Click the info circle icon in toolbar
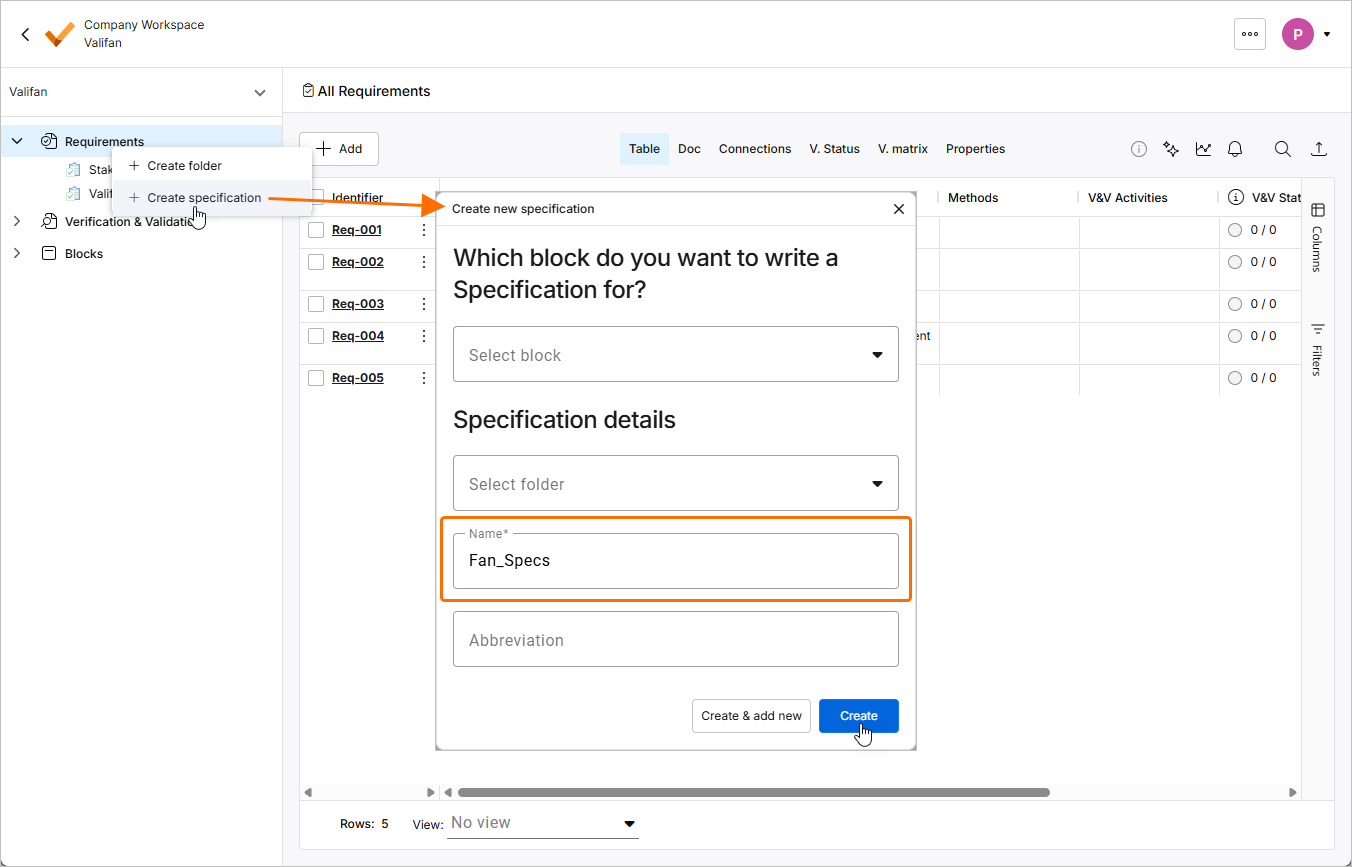The width and height of the screenshot is (1352, 867). [1139, 149]
